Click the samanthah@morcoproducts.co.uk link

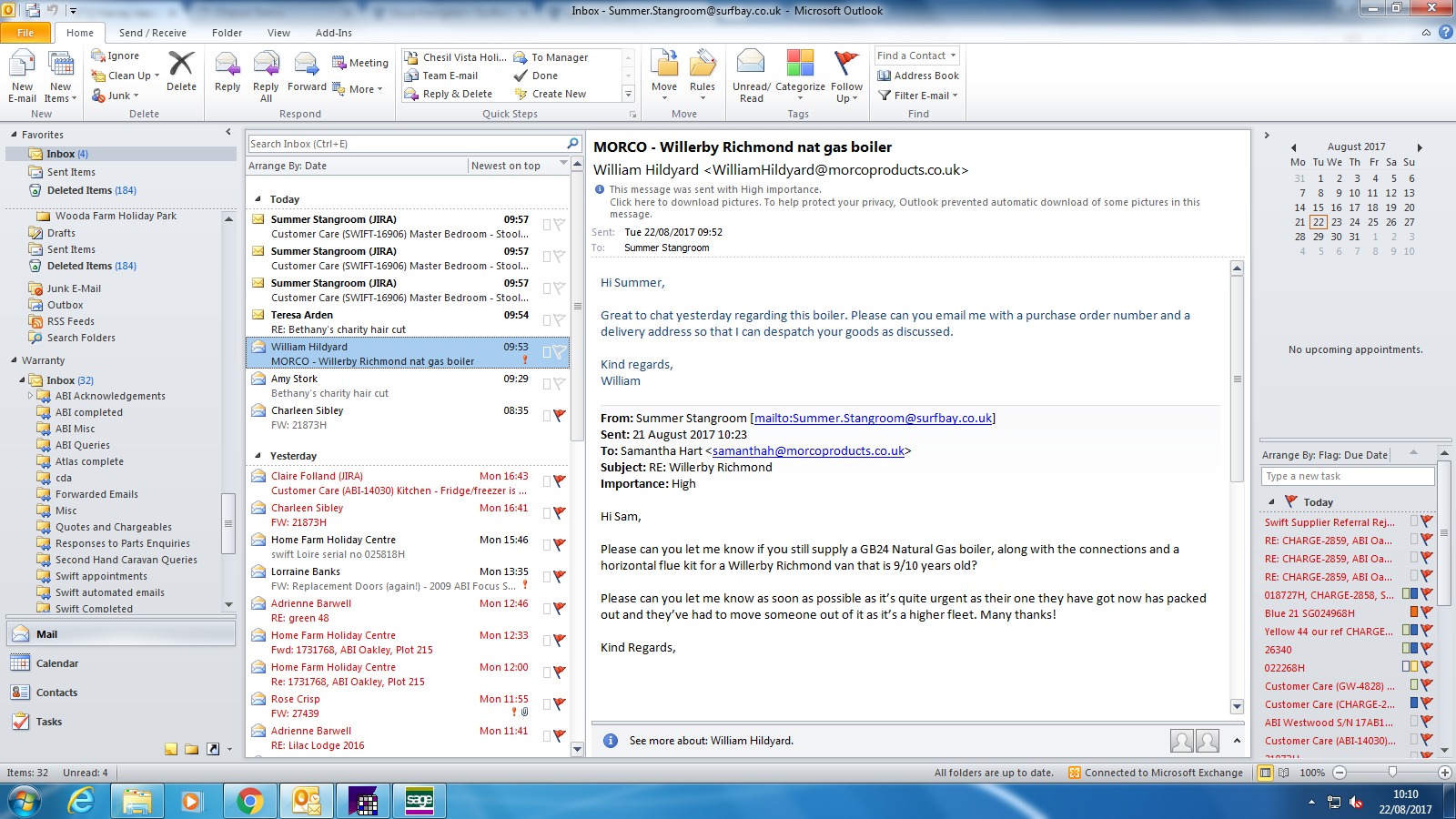808,451
